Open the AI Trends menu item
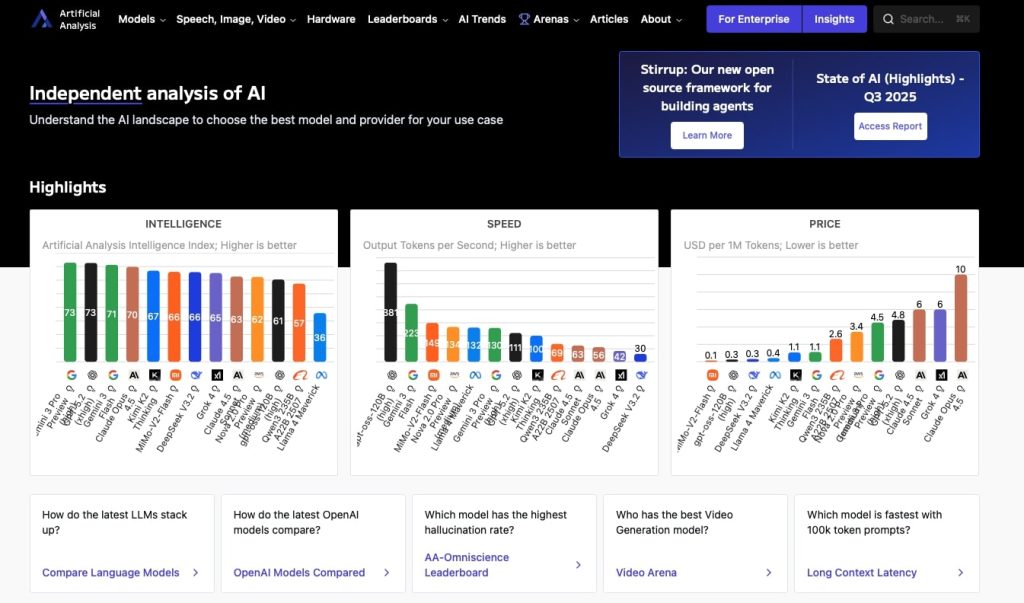Screen dimensions: 1024x603 [x=482, y=19]
